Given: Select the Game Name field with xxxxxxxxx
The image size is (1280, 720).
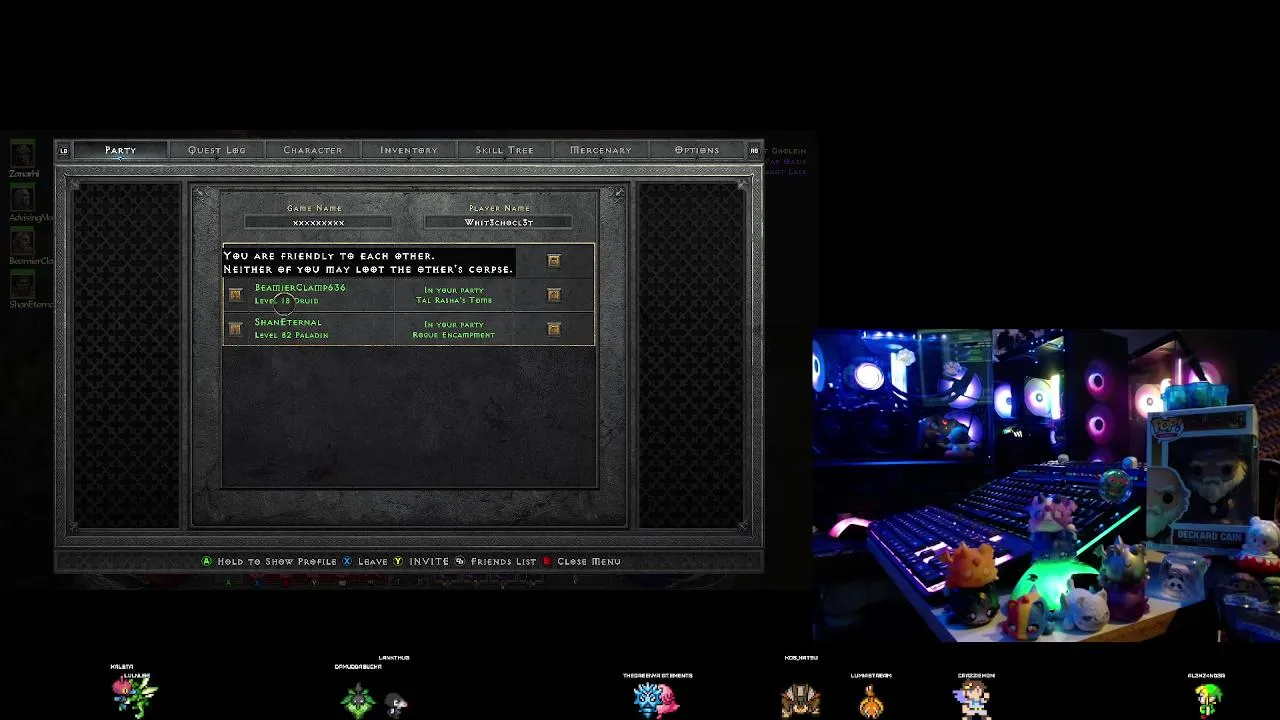Looking at the screenshot, I should (318, 222).
